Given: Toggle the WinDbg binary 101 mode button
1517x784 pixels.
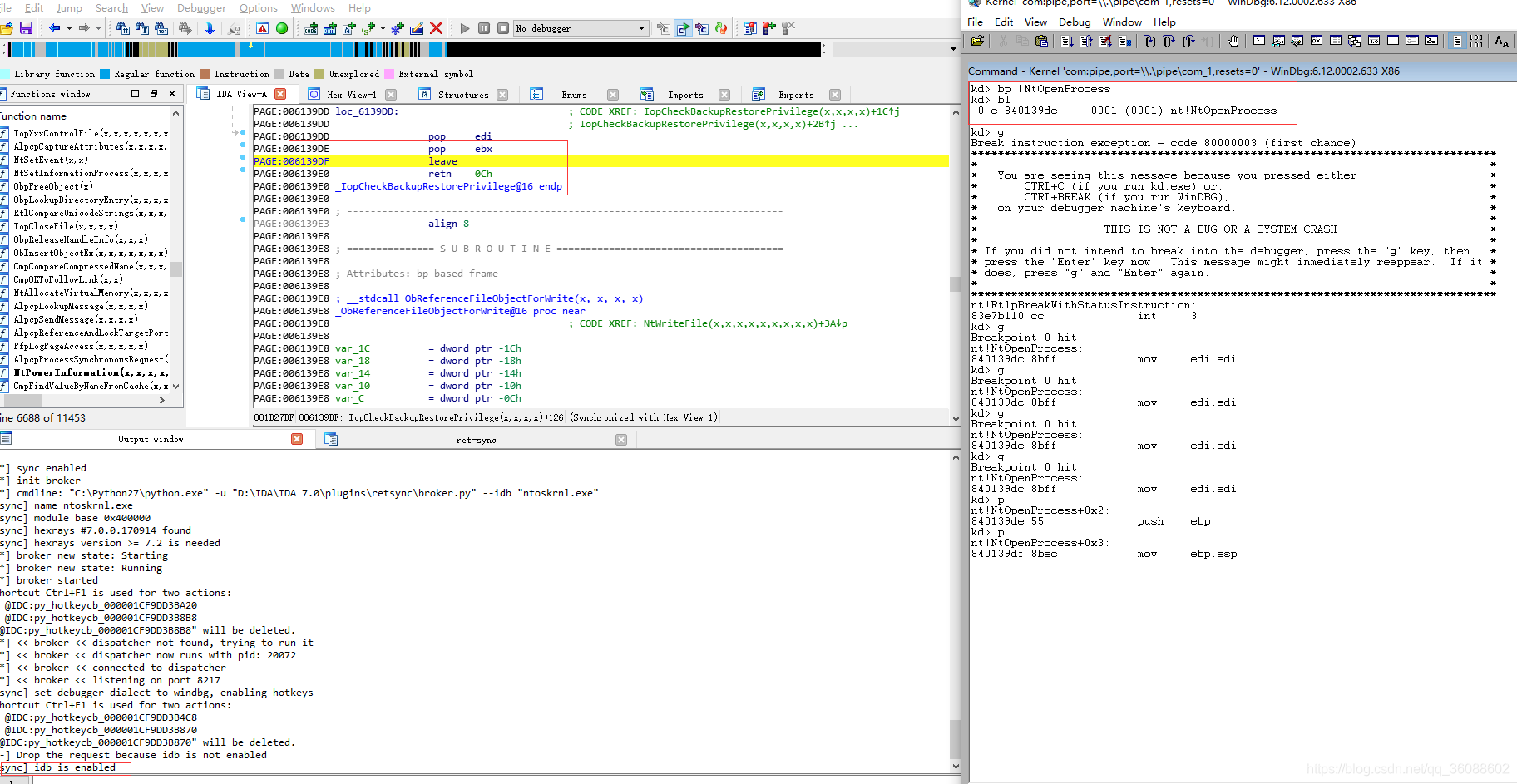Looking at the screenshot, I should pyautogui.click(x=1476, y=41).
